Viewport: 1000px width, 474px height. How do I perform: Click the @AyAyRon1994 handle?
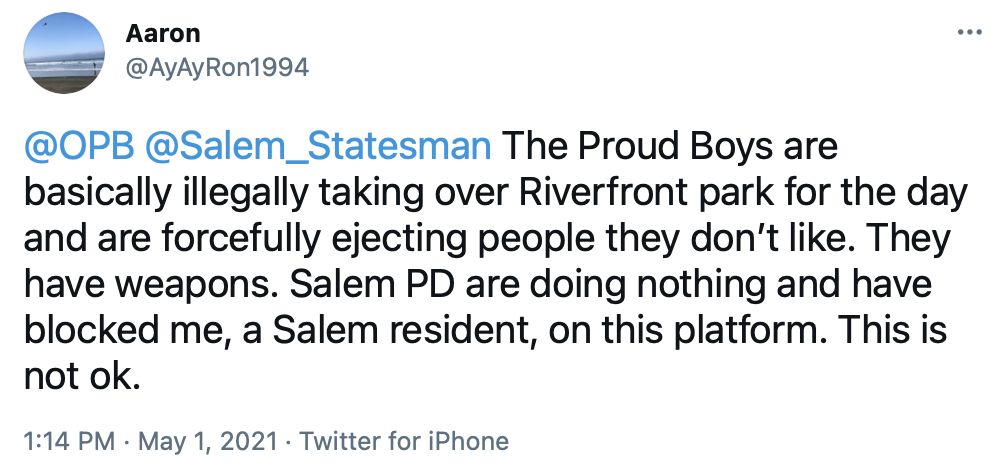pos(217,66)
